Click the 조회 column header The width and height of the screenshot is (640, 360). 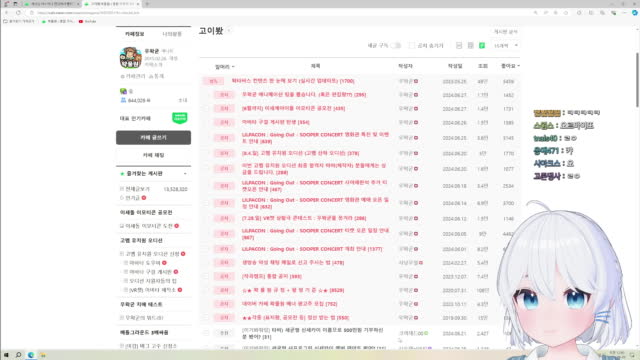click(482, 66)
